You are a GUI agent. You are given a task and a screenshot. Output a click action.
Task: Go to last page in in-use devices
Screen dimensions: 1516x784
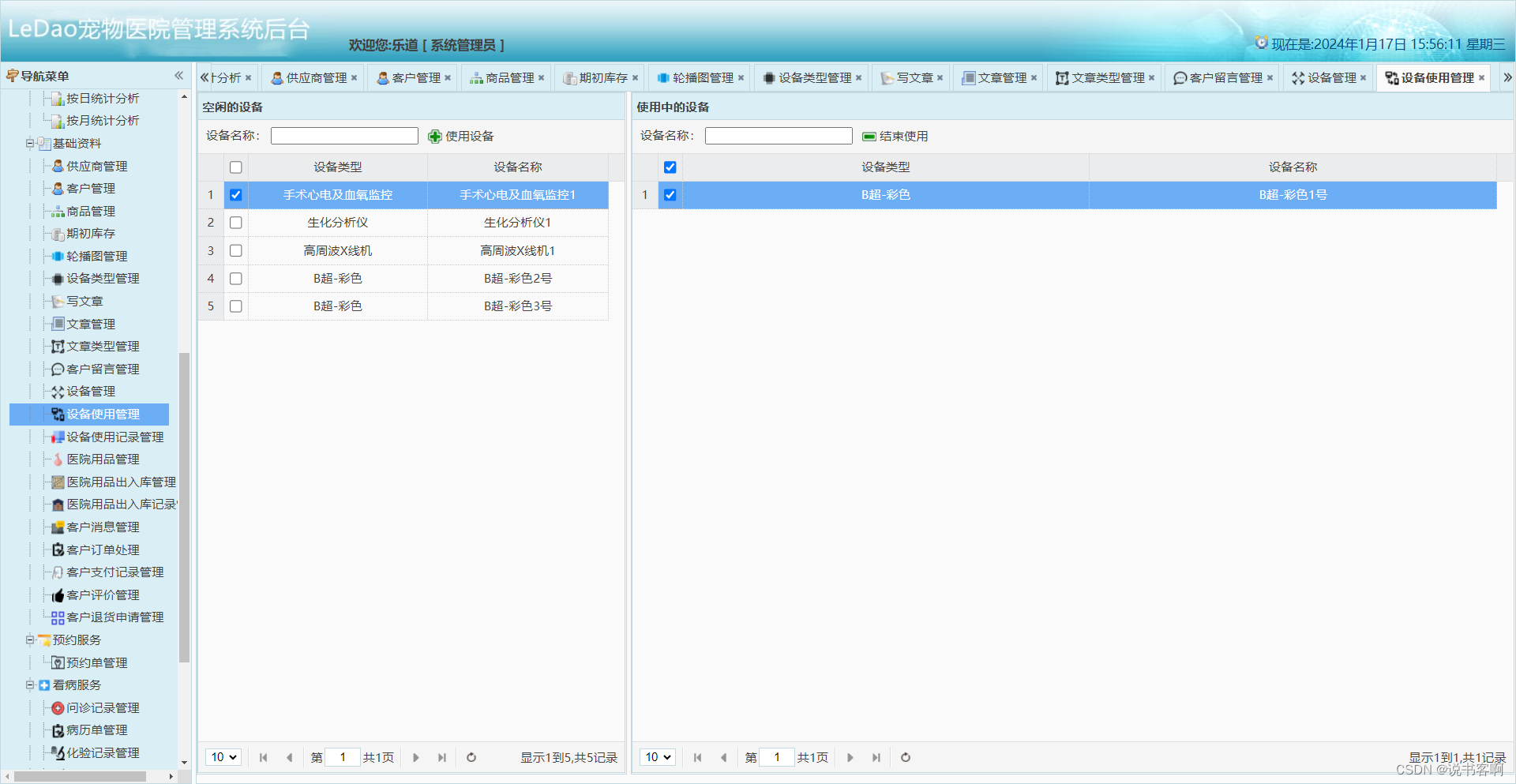click(x=876, y=757)
